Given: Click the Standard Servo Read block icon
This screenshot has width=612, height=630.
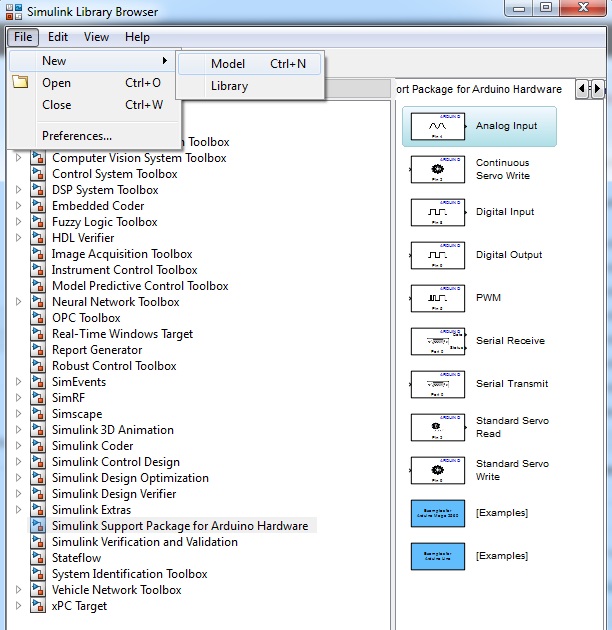Looking at the screenshot, I should [438, 427].
